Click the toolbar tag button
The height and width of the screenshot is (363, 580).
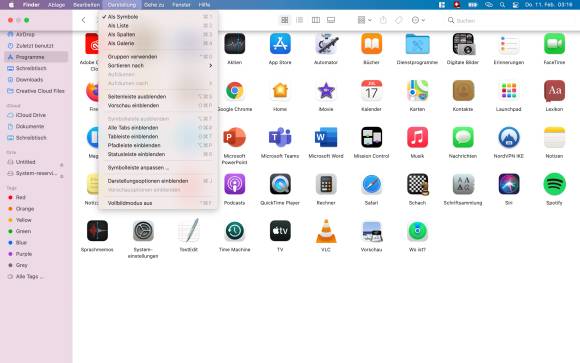pos(398,20)
